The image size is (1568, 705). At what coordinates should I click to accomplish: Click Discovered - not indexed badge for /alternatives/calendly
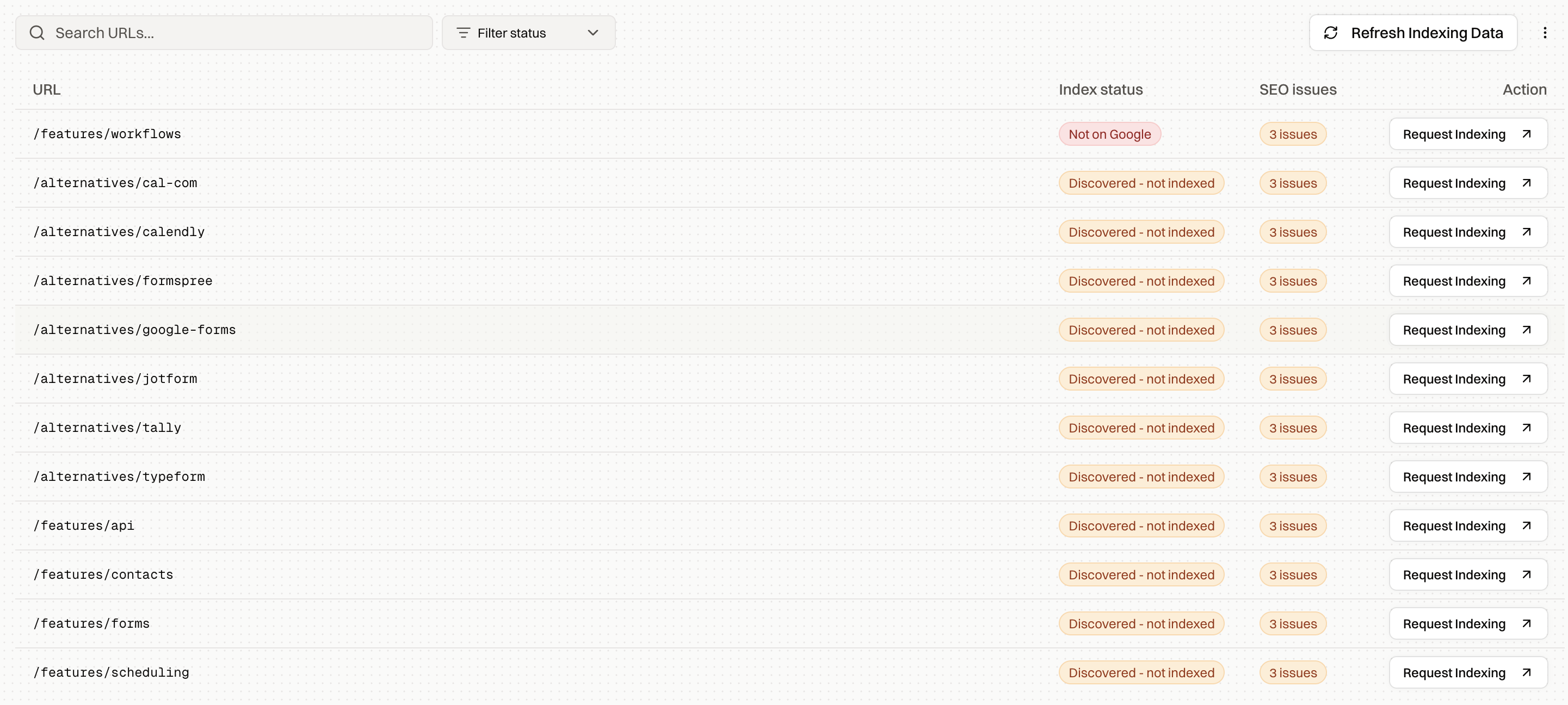tap(1141, 232)
